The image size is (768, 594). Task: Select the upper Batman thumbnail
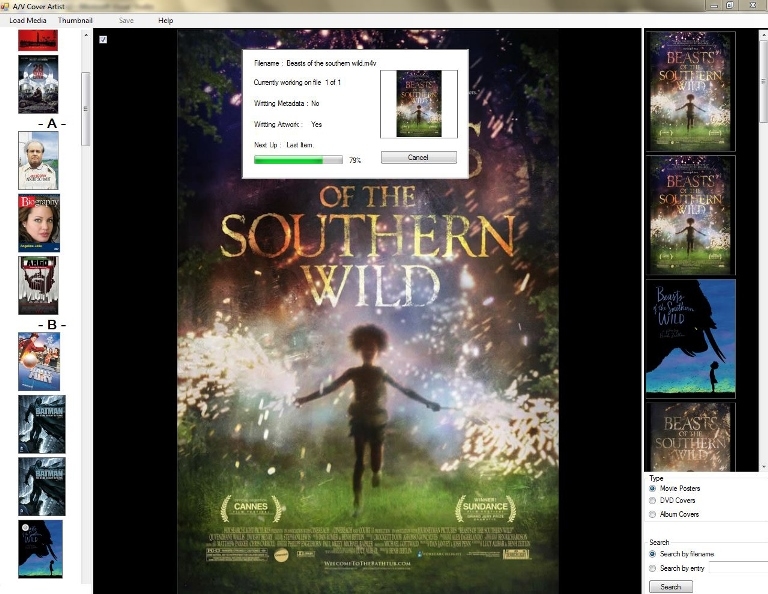tap(42, 424)
